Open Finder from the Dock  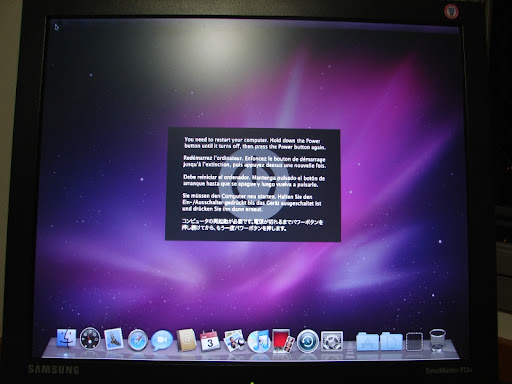pyautogui.click(x=66, y=339)
